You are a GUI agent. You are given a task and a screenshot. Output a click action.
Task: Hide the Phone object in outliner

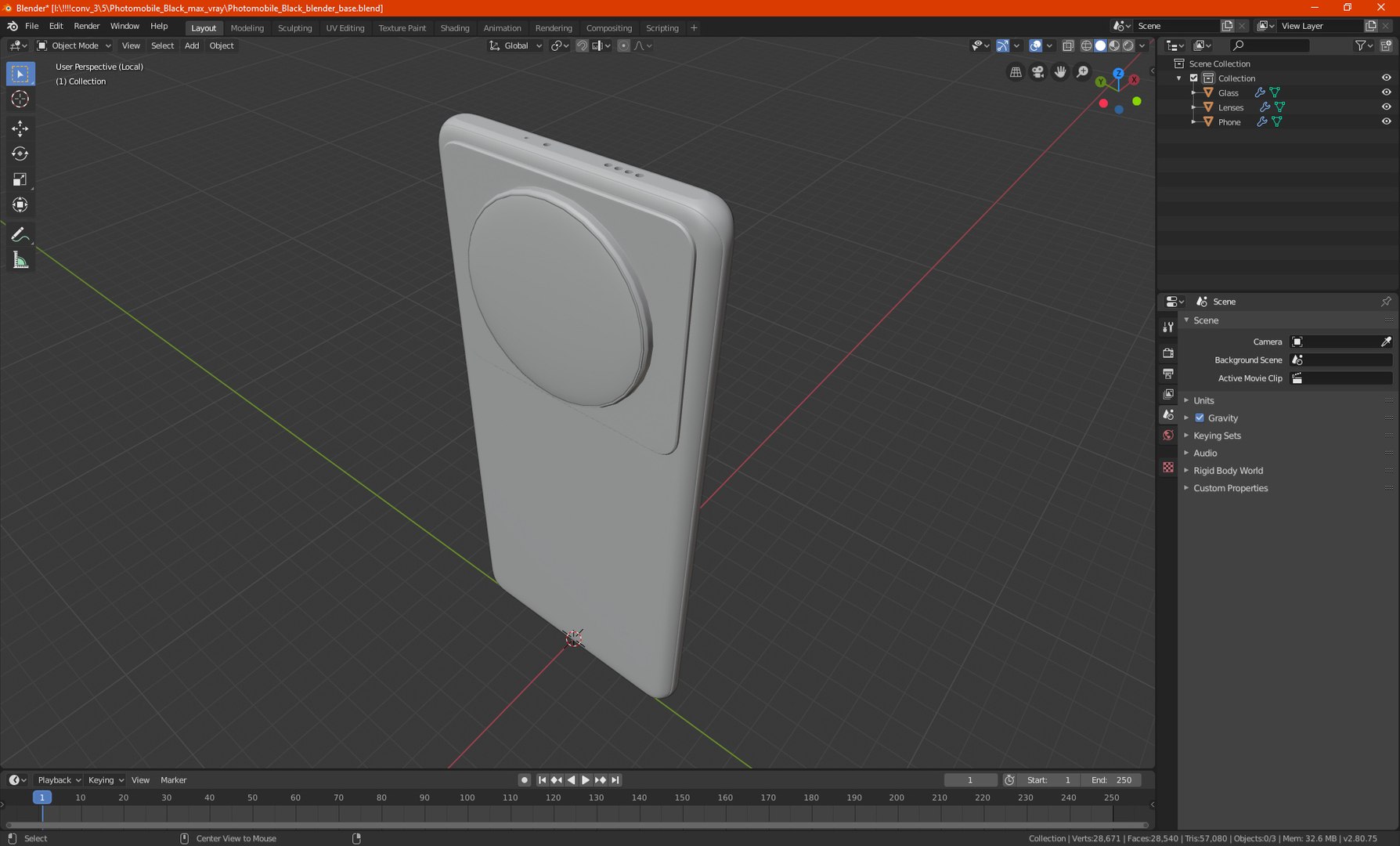(1386, 121)
